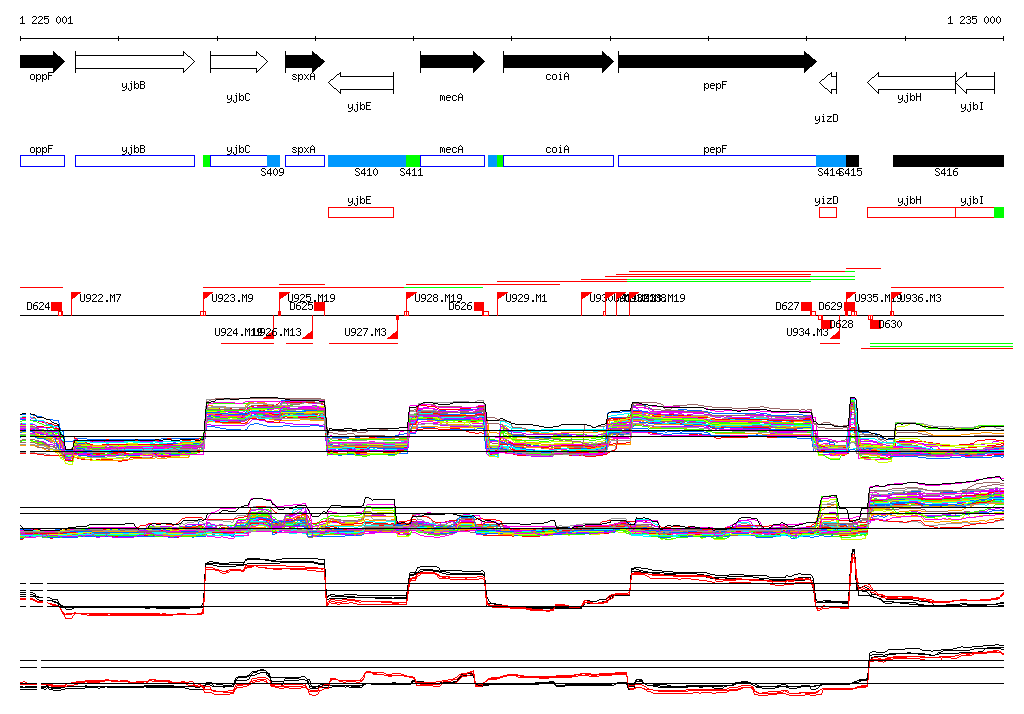Select the U925.M19 flag marker
The image size is (1024, 714).
click(x=284, y=297)
